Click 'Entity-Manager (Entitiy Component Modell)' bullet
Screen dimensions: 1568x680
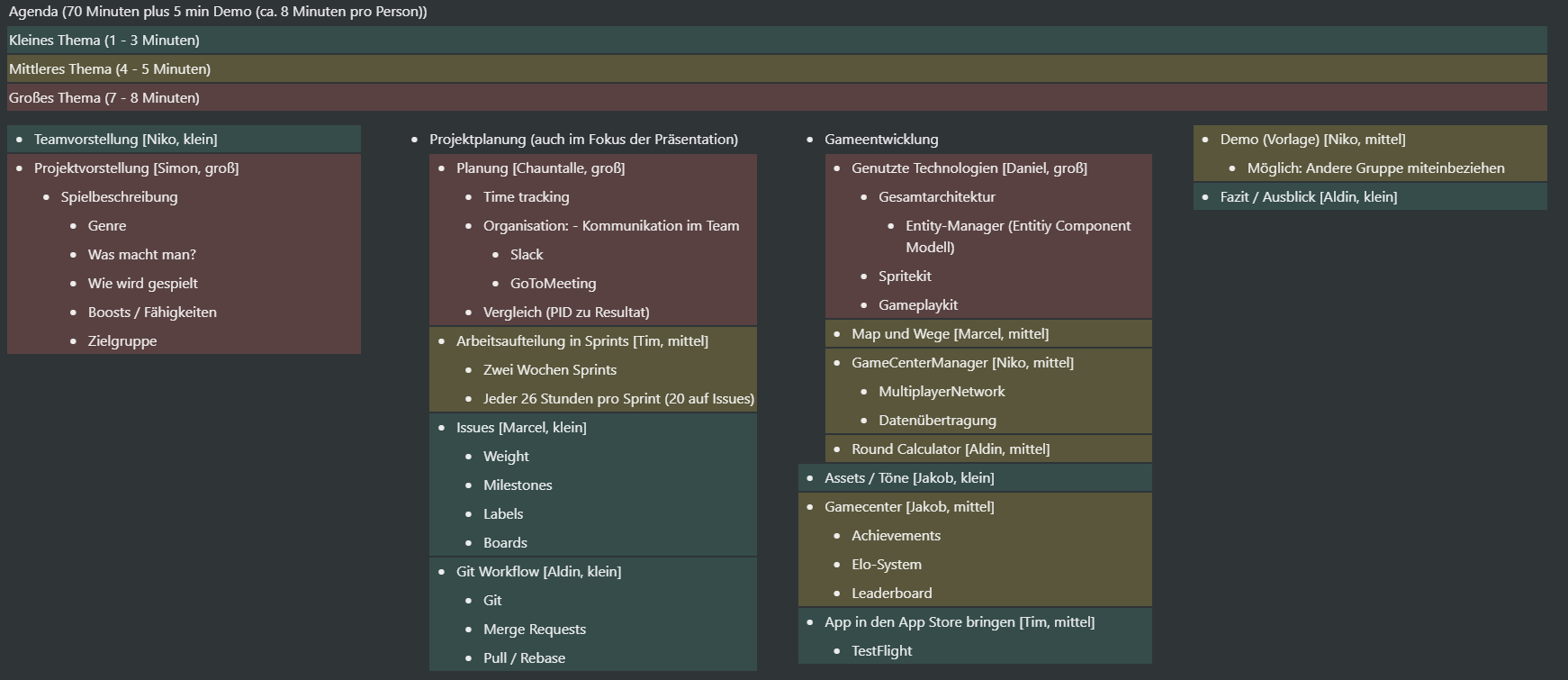(x=1018, y=237)
